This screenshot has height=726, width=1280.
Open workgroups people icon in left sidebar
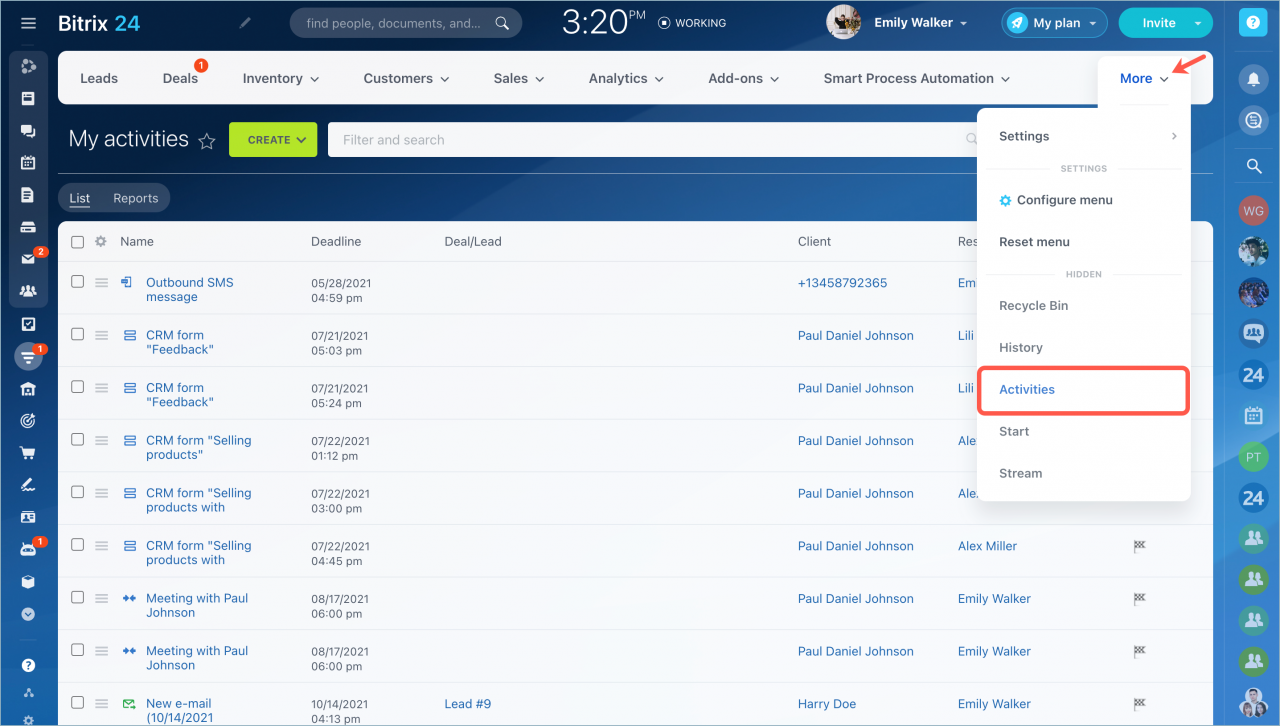click(x=28, y=291)
